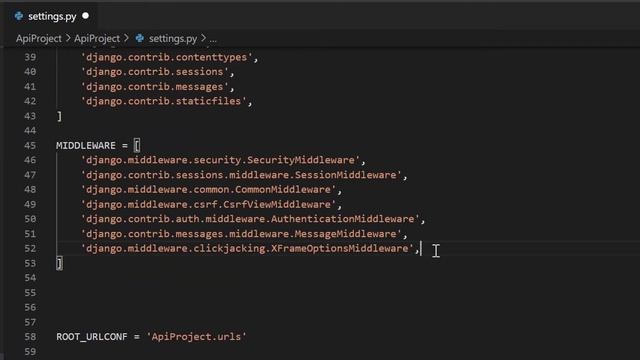Click the highlighted closing bracket on line 53

(x=60, y=263)
